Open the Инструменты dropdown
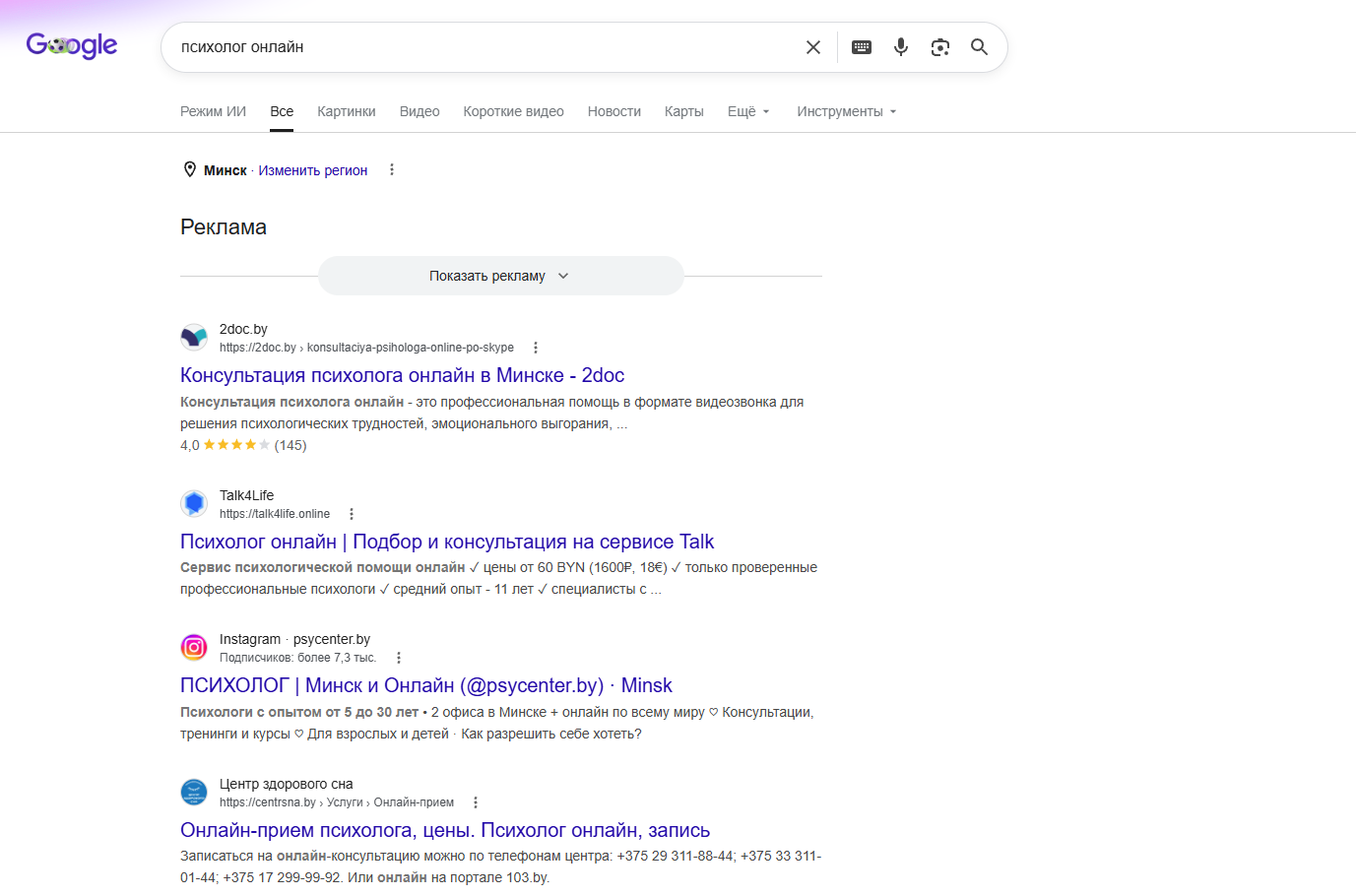 click(847, 111)
